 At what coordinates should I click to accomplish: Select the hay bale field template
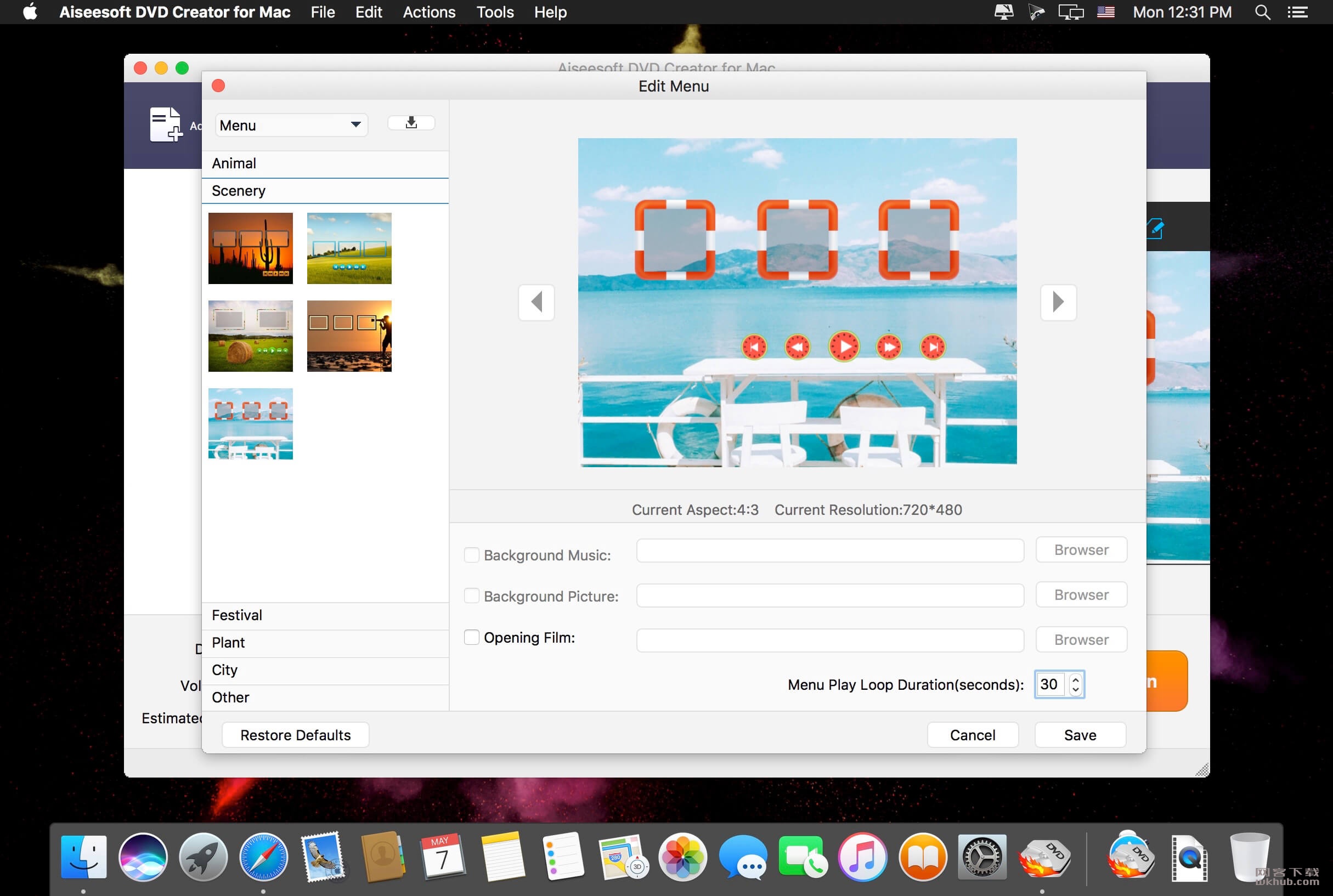[250, 336]
